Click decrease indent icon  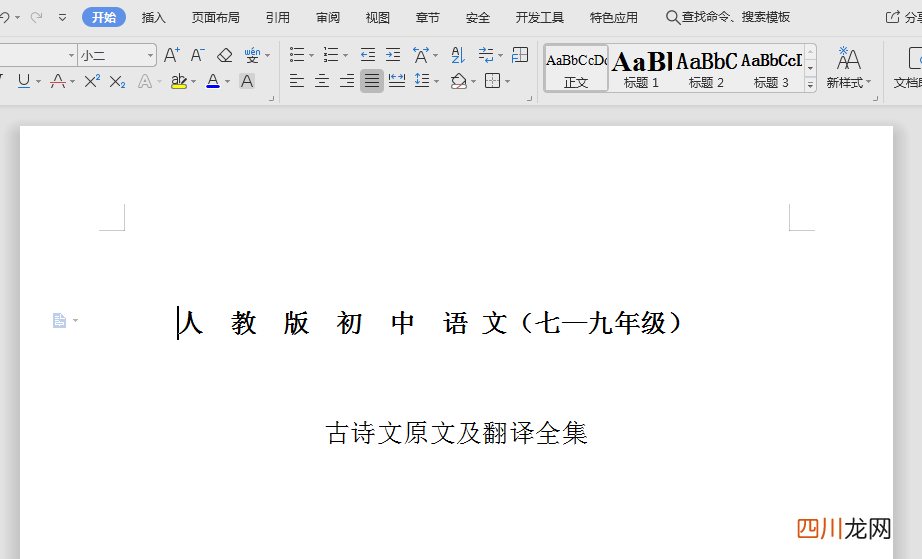pos(368,55)
